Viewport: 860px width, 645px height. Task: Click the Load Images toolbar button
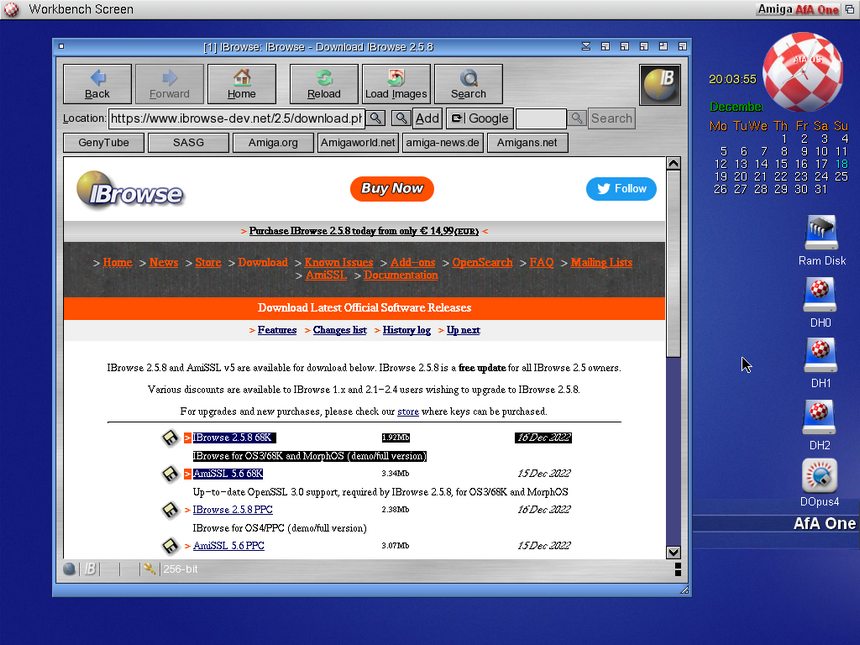tap(396, 84)
